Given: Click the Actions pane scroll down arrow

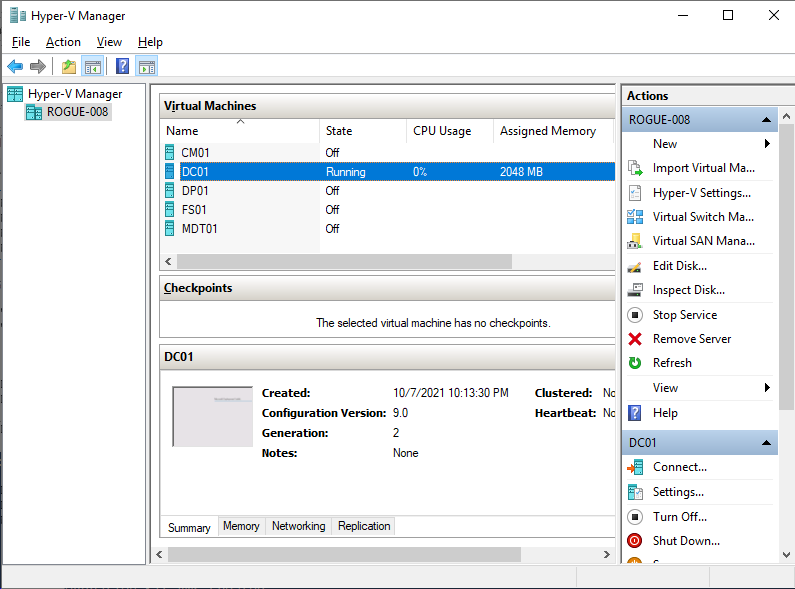Looking at the screenshot, I should pos(786,555).
